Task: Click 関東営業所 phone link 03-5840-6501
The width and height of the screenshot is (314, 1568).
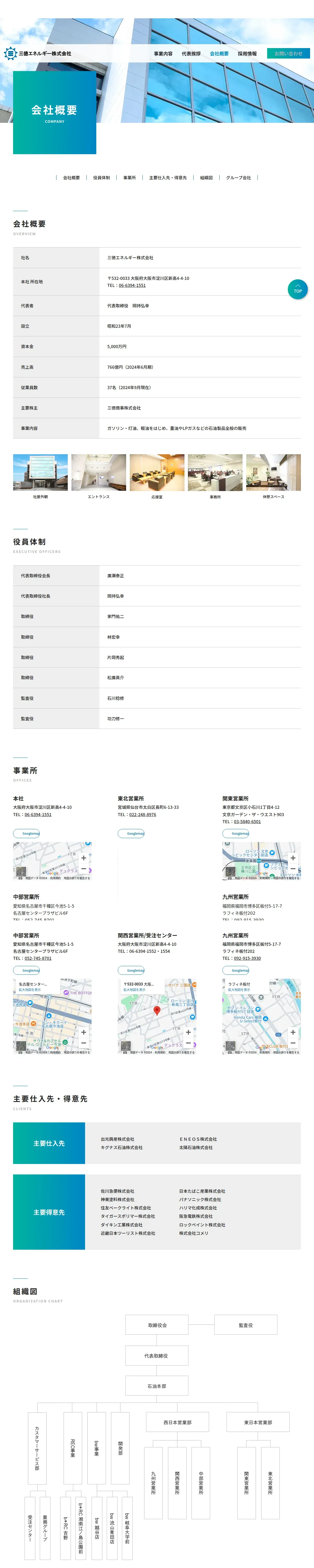Action: pyautogui.click(x=247, y=822)
